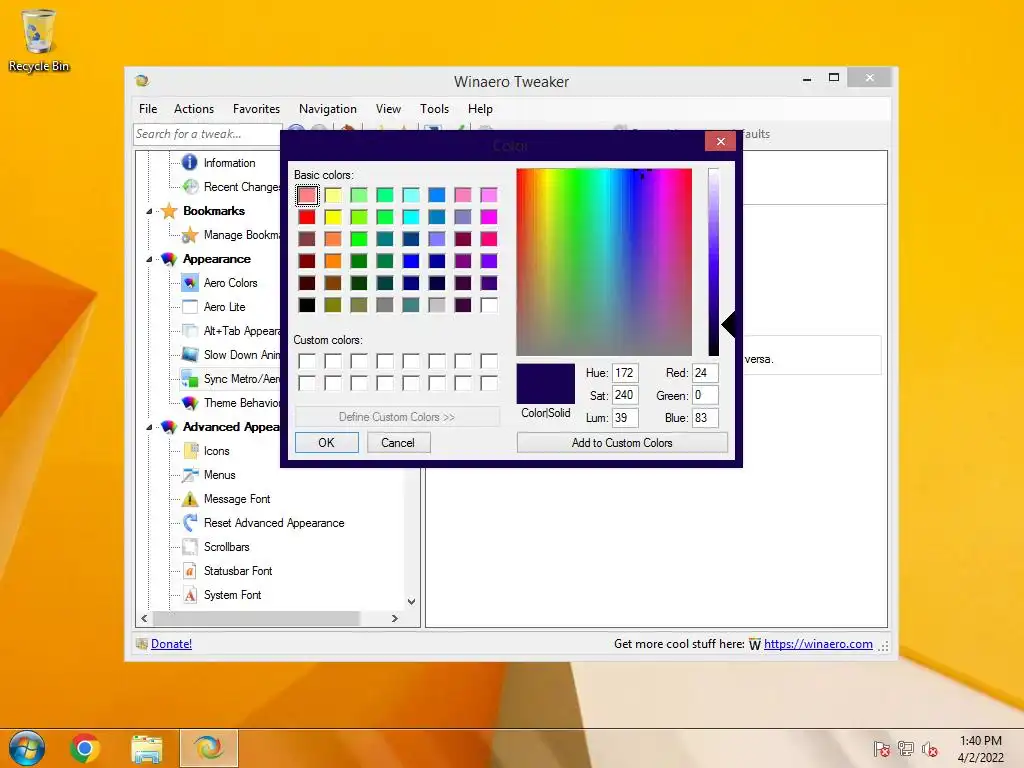Screen dimensions: 1024x768
Task: Click the Hue value field
Action: click(x=625, y=373)
